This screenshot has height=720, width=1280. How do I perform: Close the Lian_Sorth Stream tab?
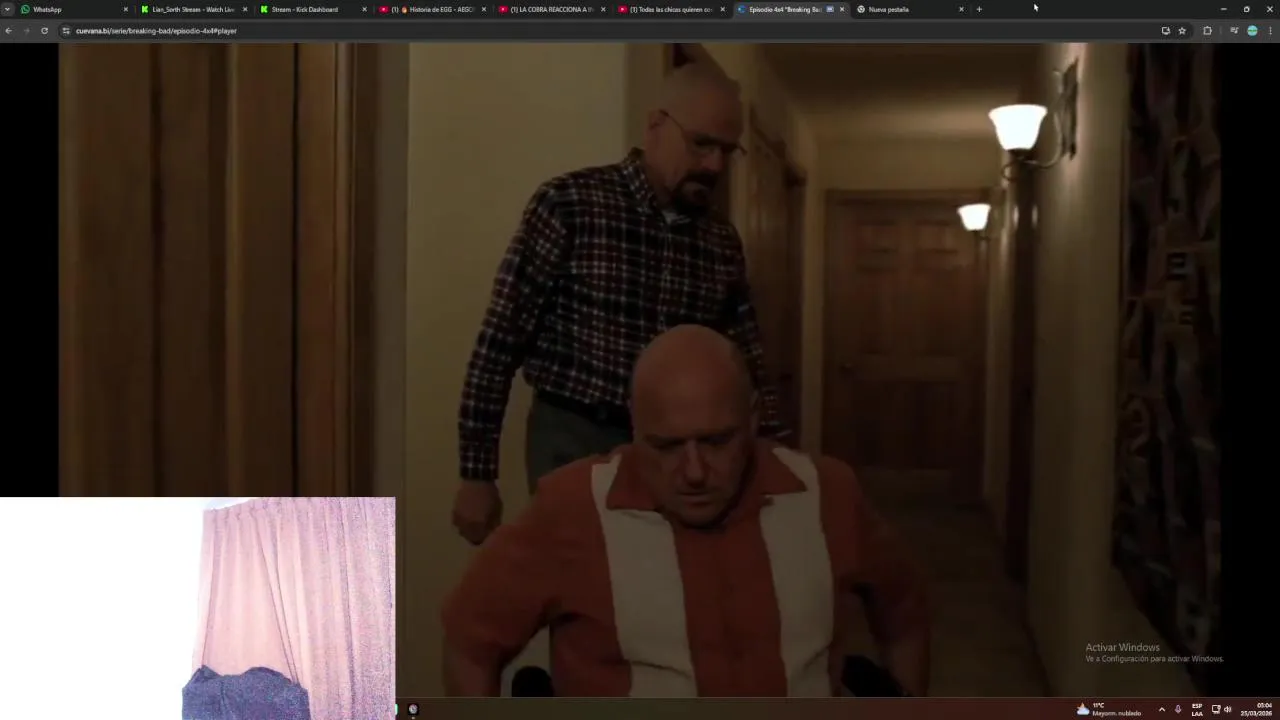pos(245,9)
